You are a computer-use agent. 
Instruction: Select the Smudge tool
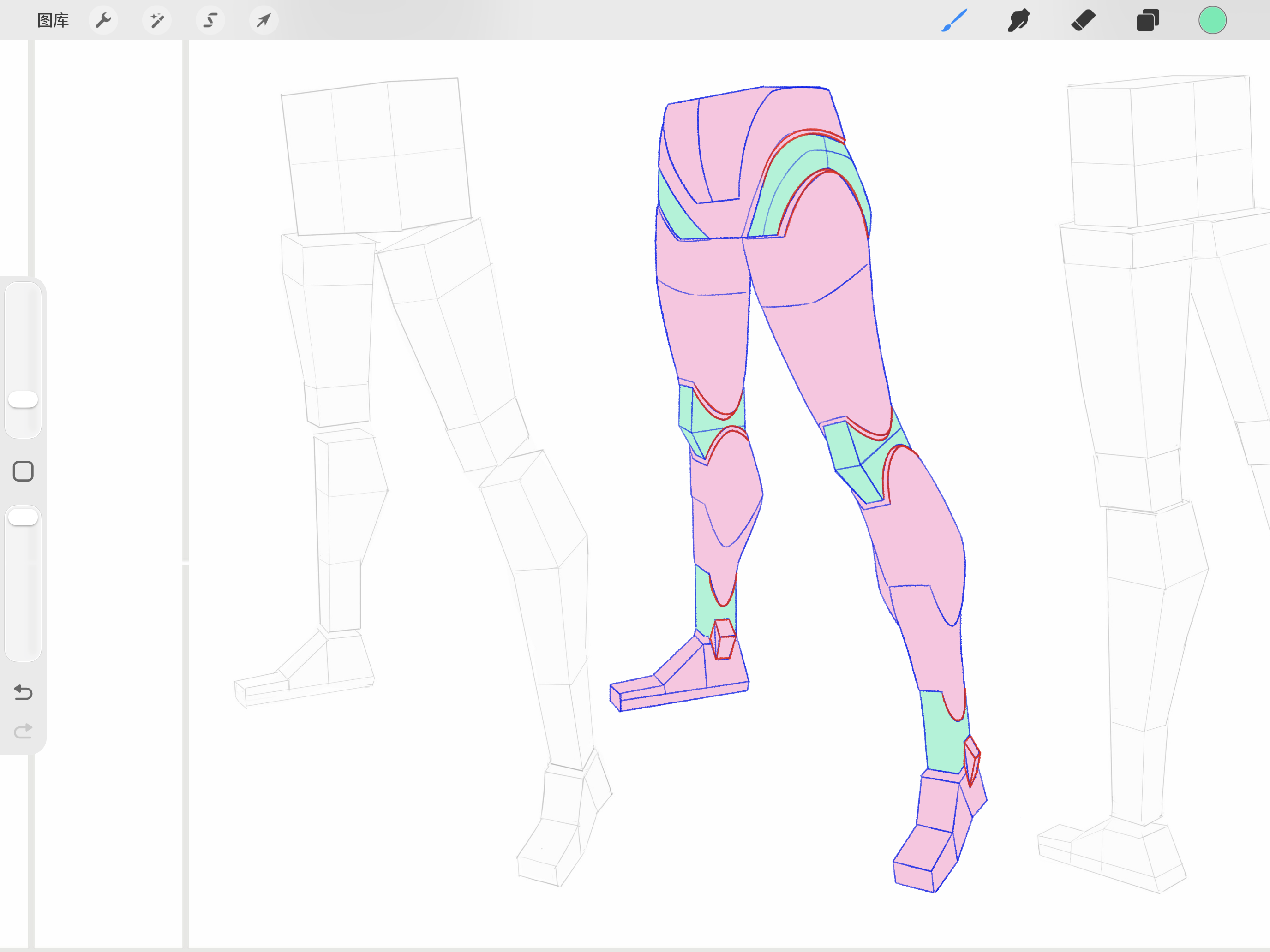coord(1018,21)
